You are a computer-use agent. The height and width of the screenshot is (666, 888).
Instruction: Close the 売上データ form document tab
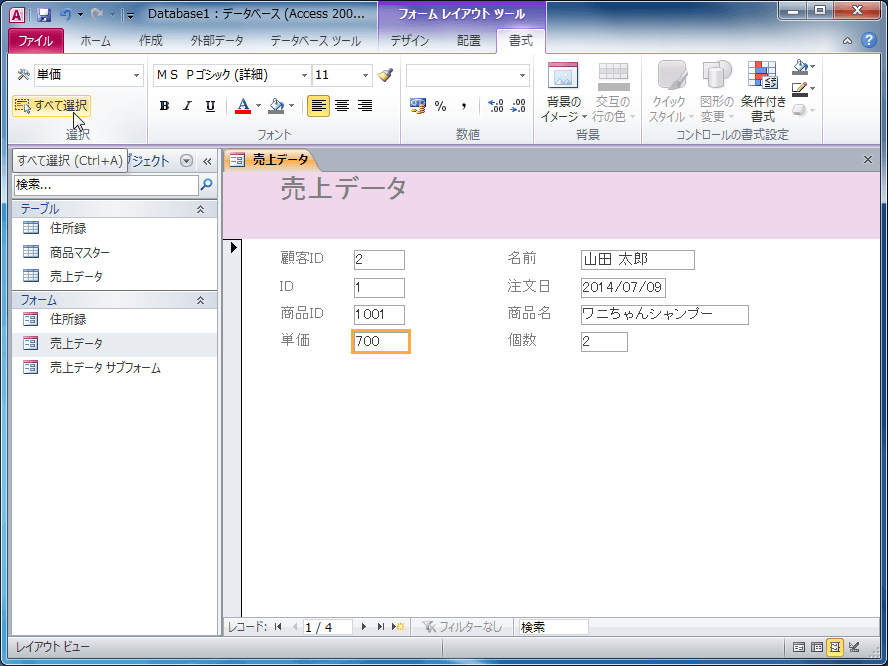tap(868, 160)
